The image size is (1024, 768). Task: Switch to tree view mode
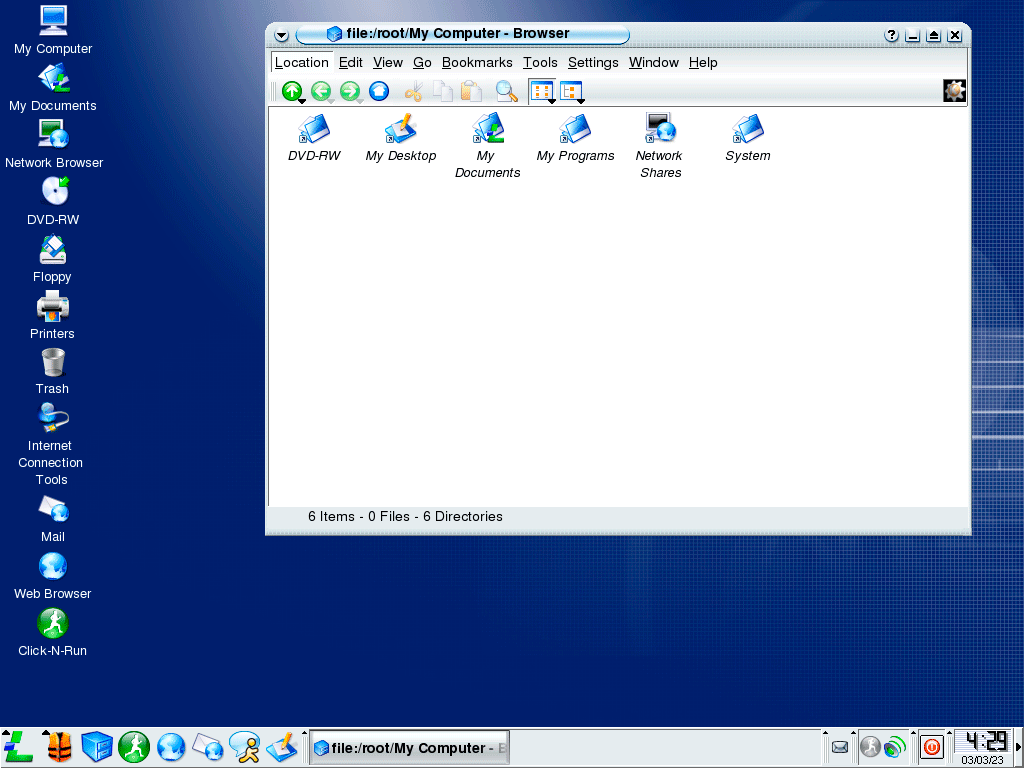pos(571,92)
